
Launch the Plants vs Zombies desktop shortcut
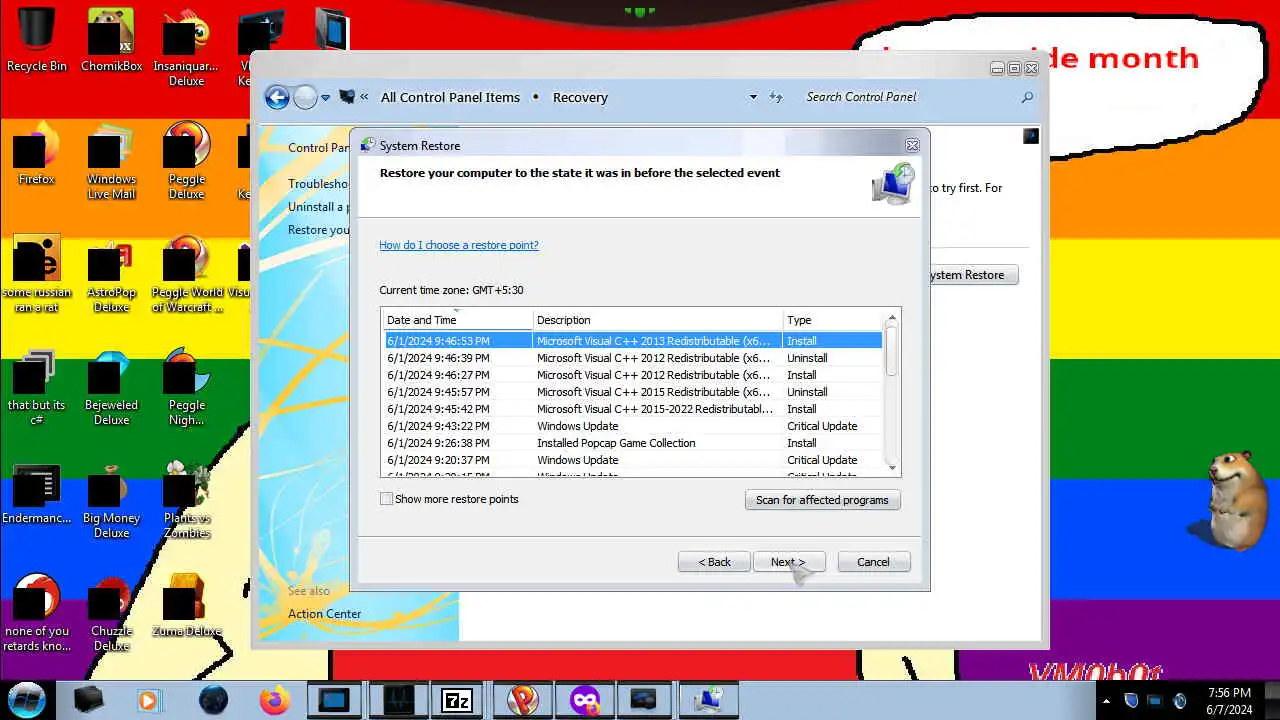[186, 499]
